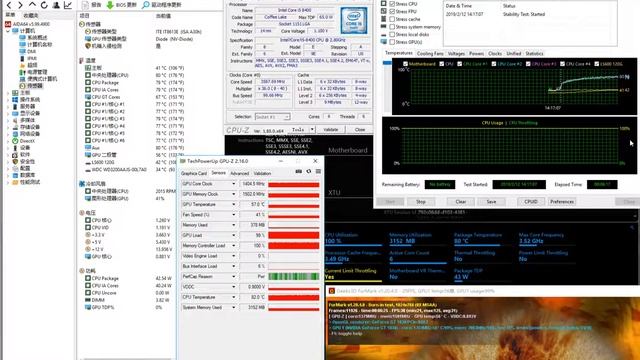The height and width of the screenshot is (360, 640).
Task: Click the AIDA64 refresh icon
Action: (x=44, y=5)
